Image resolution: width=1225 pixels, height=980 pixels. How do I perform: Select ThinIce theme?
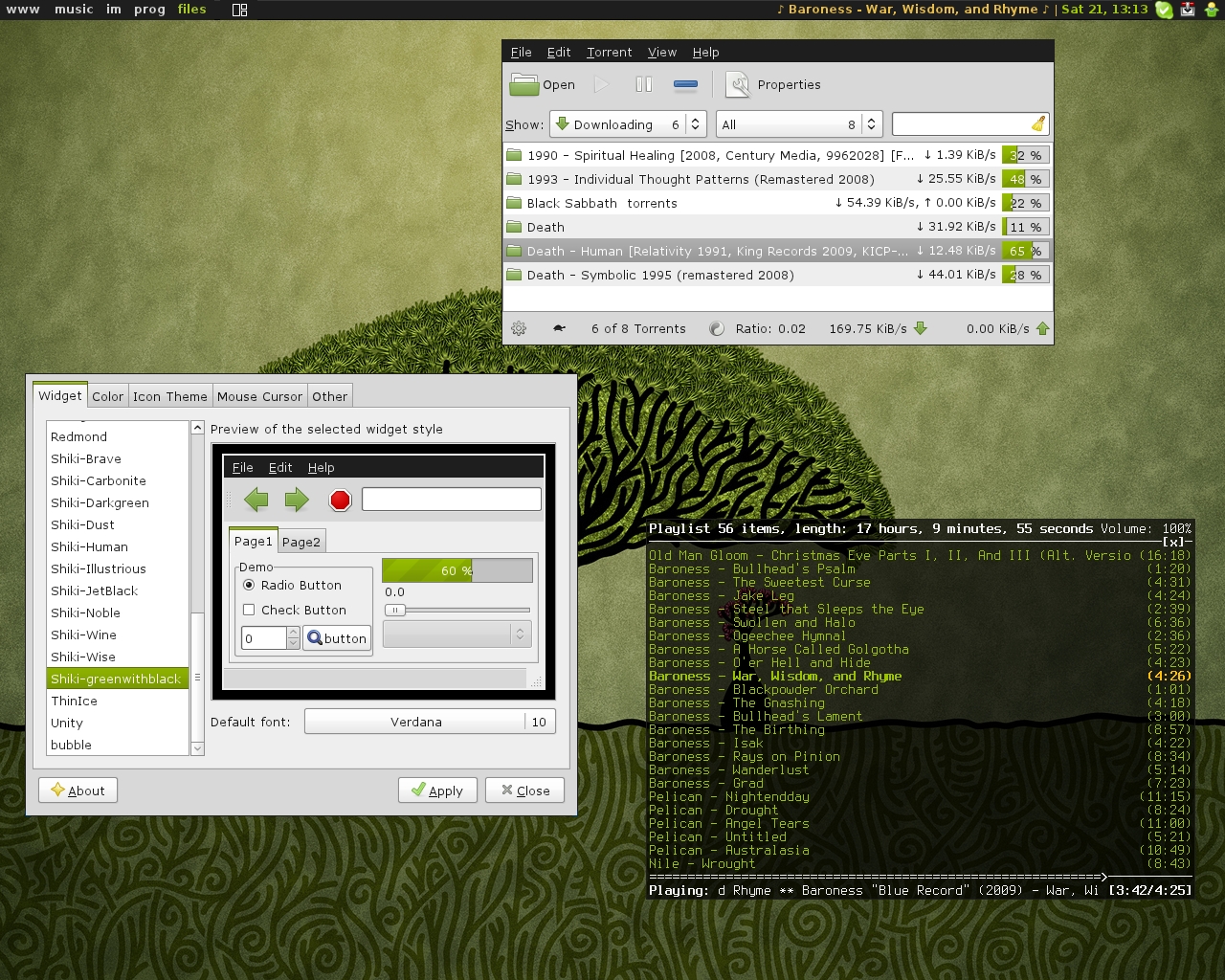click(118, 701)
